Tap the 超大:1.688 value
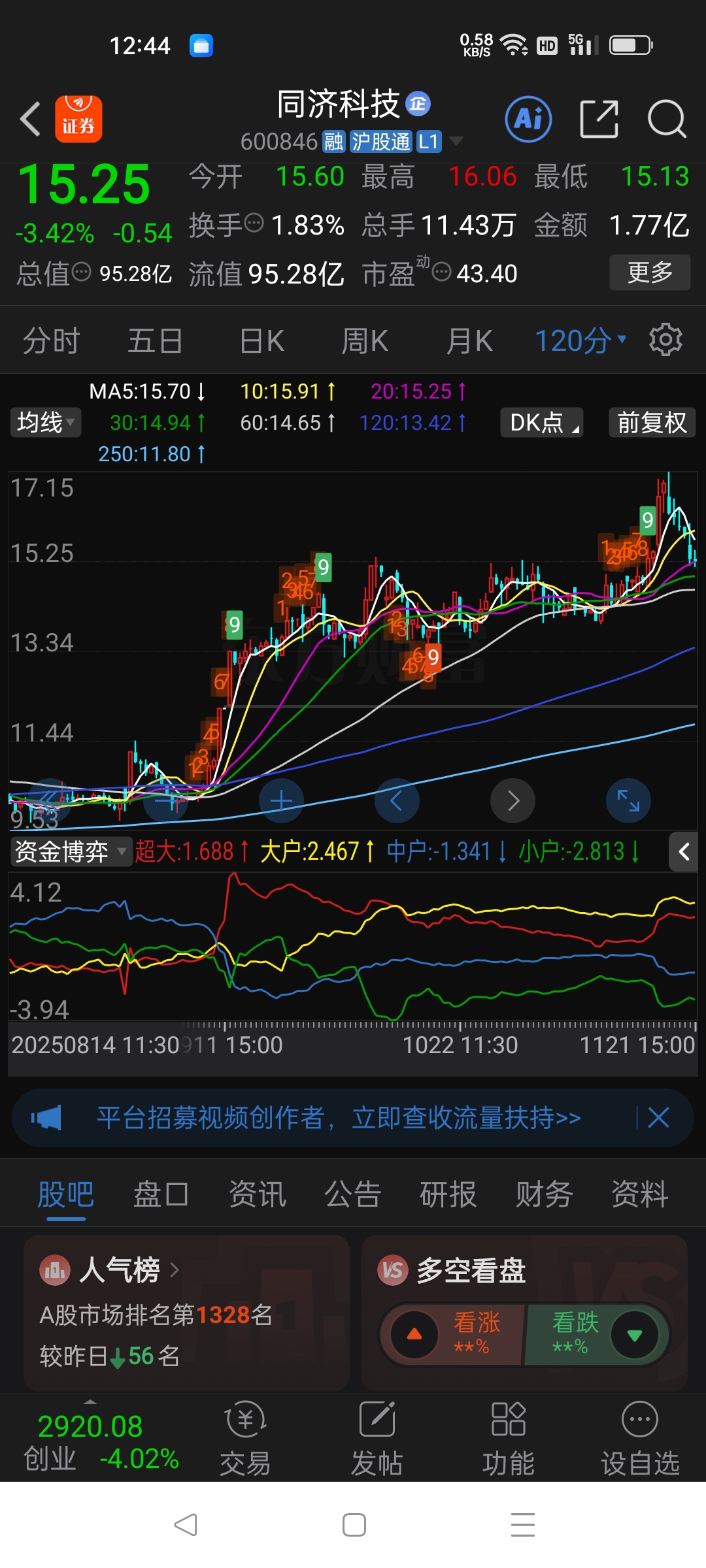Viewport: 706px width, 1568px height. 191,851
